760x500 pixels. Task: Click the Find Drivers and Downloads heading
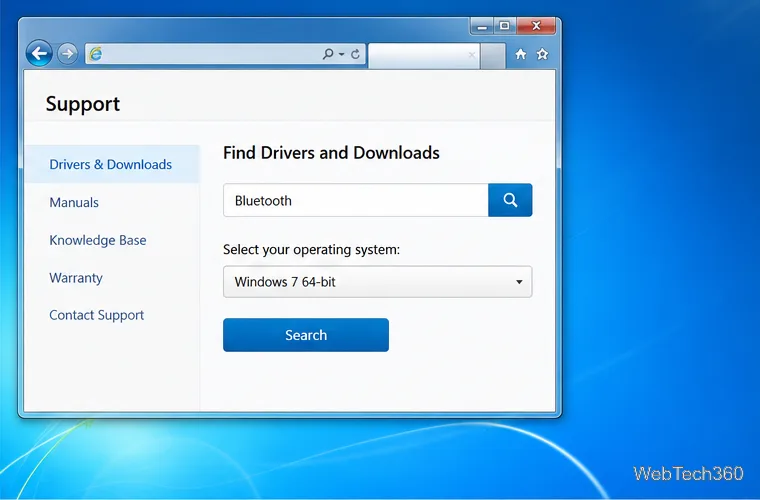click(x=331, y=153)
